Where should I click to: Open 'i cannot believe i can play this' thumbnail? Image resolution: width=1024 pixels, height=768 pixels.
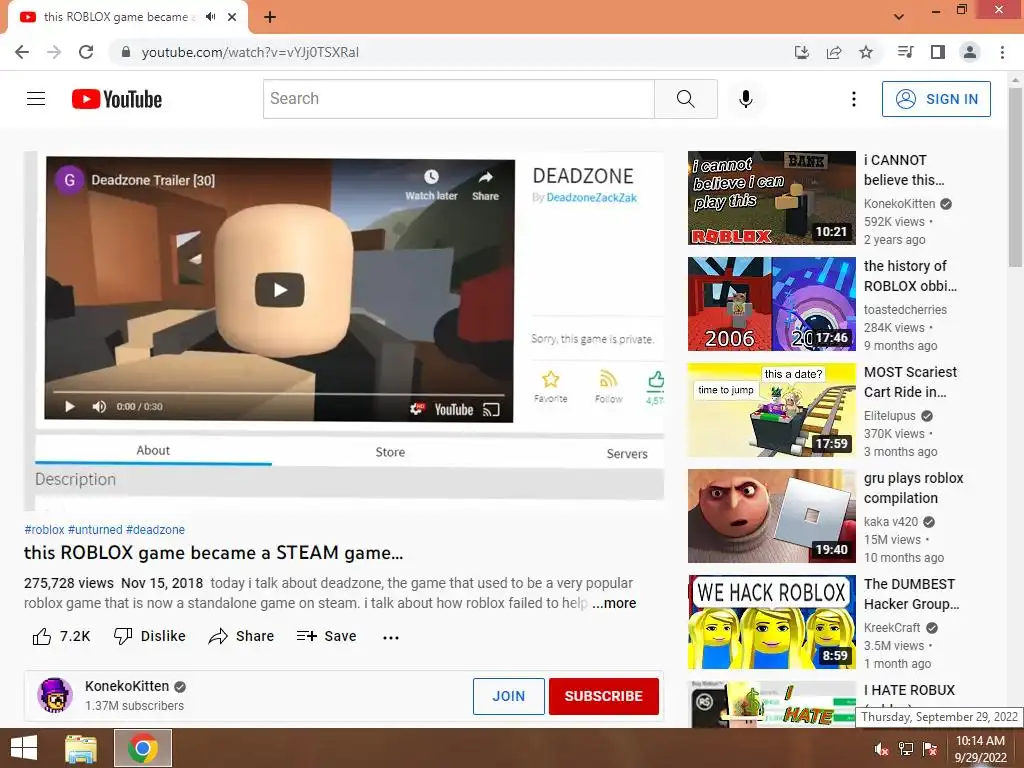point(771,198)
